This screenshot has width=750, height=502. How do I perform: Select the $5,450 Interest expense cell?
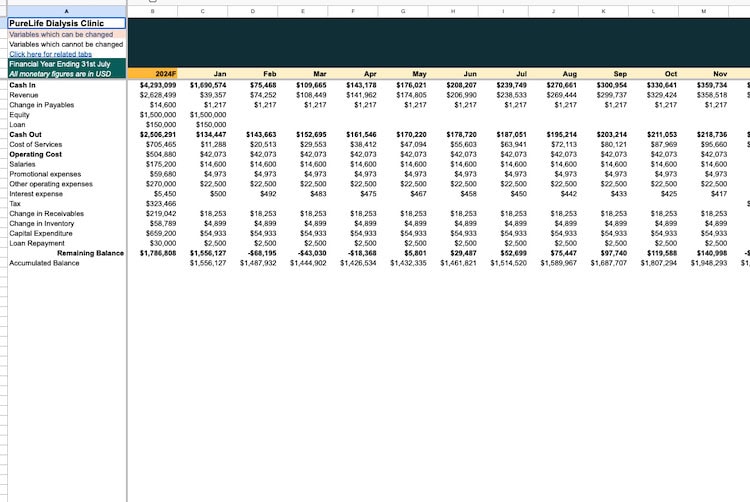[152, 194]
